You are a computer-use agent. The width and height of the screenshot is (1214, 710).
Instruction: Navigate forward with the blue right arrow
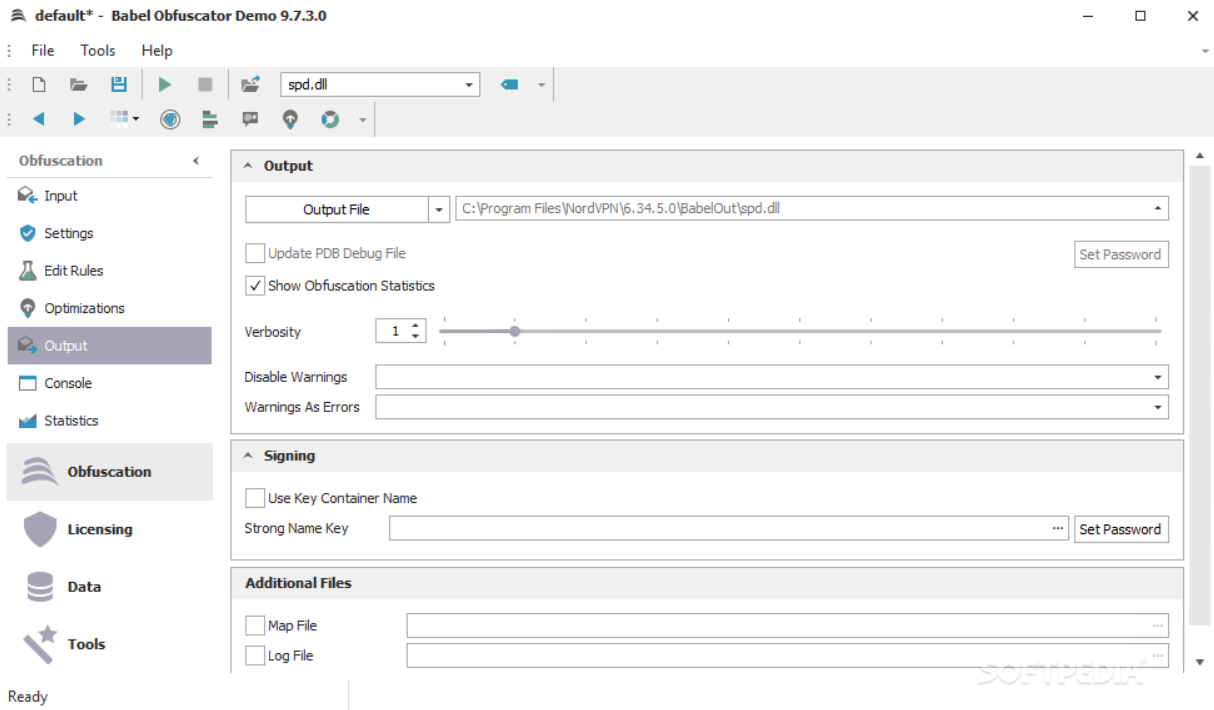[79, 119]
